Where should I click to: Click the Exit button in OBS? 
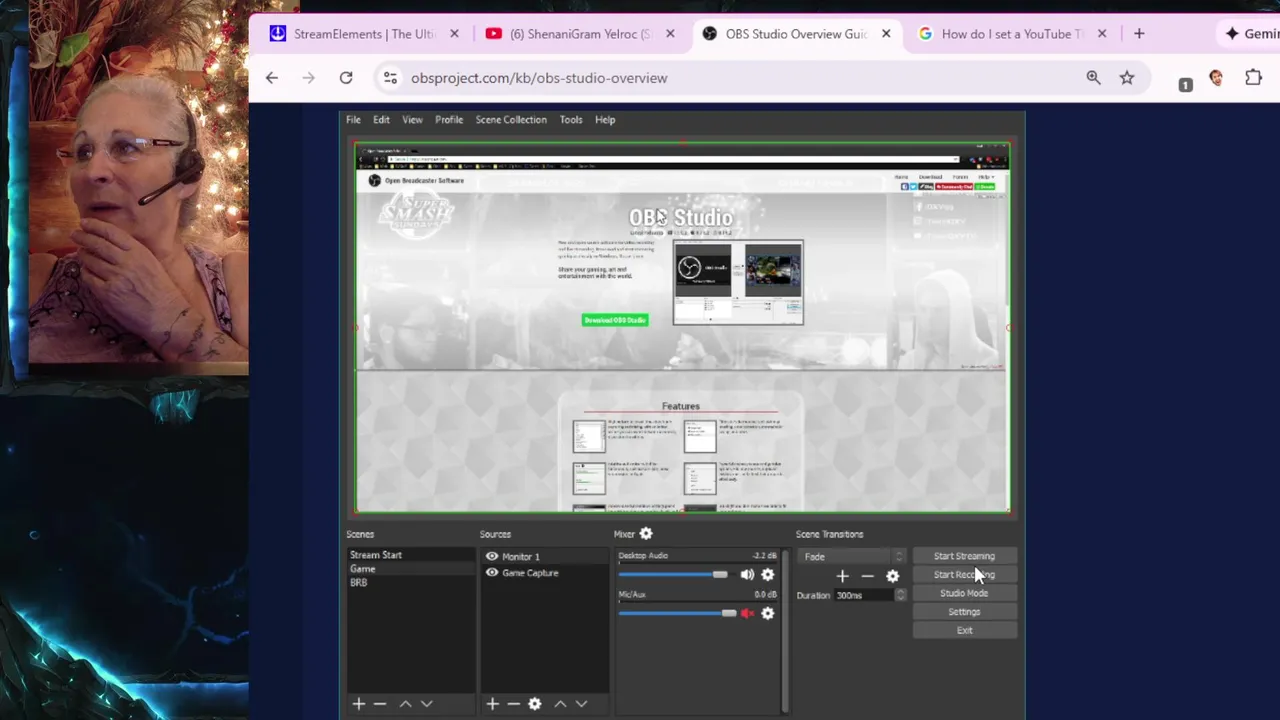(x=964, y=631)
